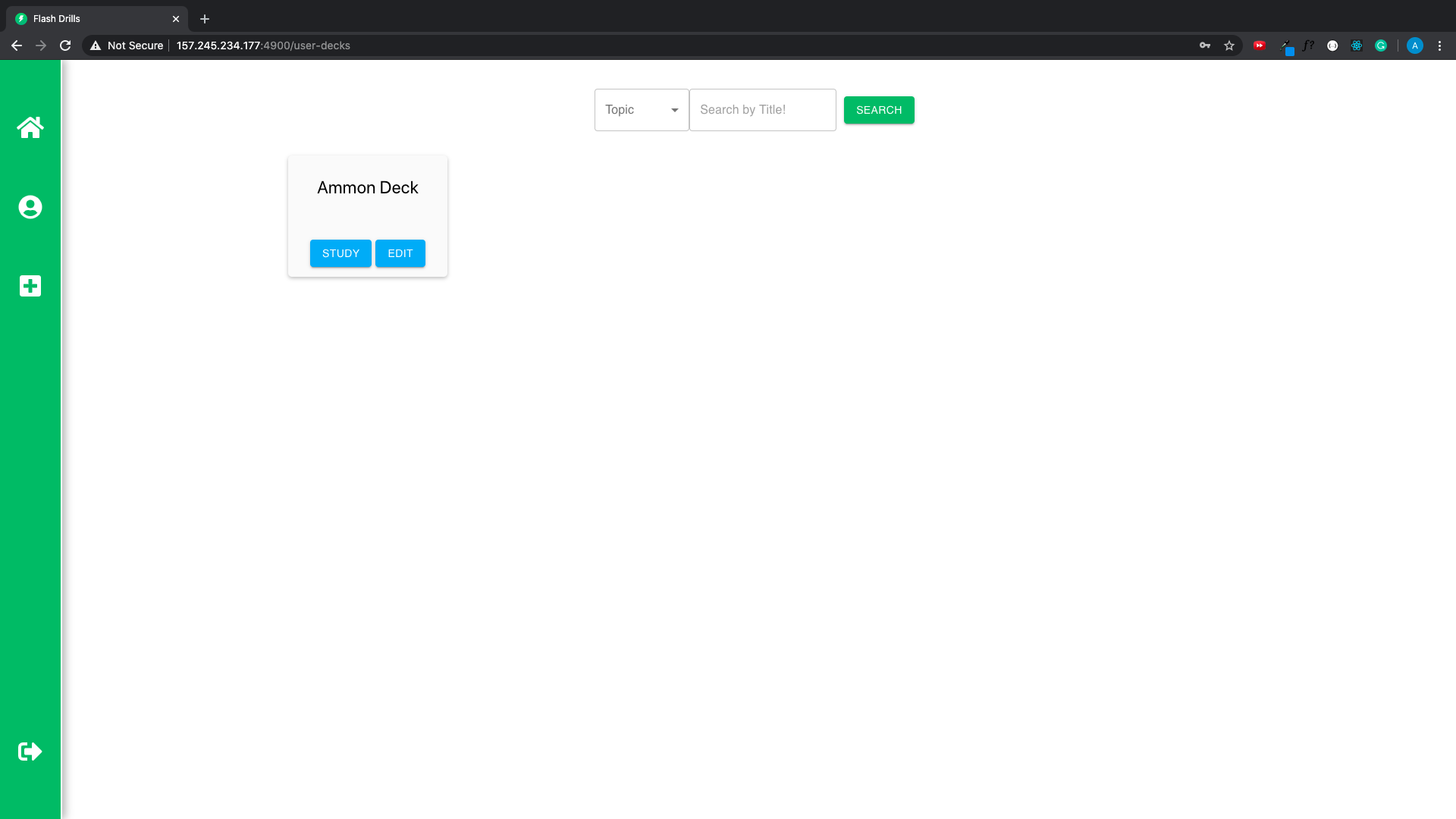This screenshot has height=819, width=1456.
Task: Open the WhatFont extension icon
Action: pos(1308,45)
